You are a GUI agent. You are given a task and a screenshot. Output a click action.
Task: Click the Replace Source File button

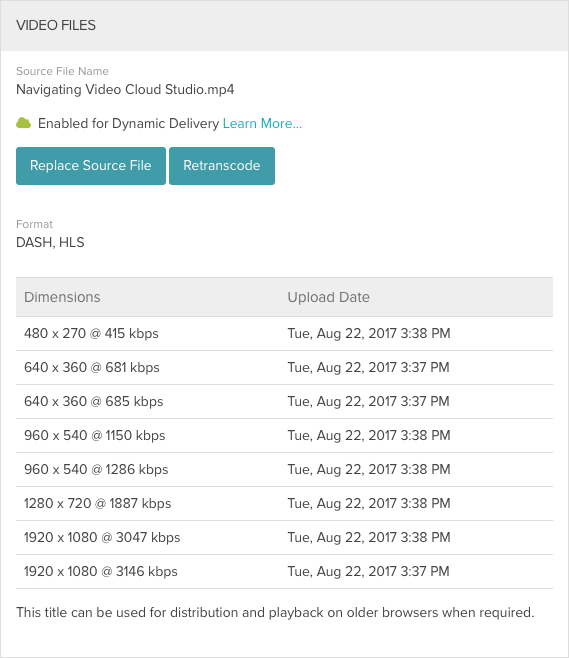[x=91, y=166]
